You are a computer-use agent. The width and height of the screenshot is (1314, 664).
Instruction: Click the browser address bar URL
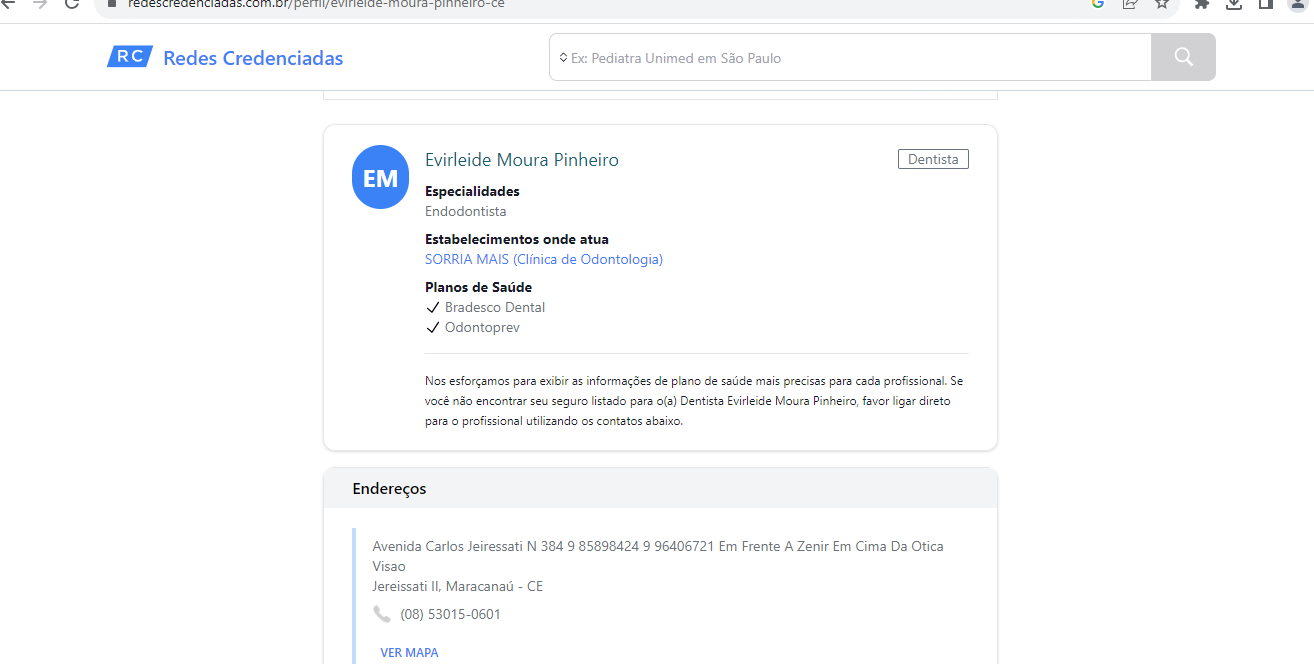(x=316, y=3)
